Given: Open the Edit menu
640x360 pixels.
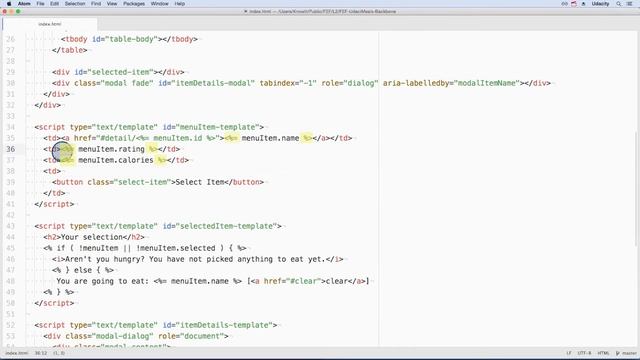Looking at the screenshot, I should [x=54, y=4].
